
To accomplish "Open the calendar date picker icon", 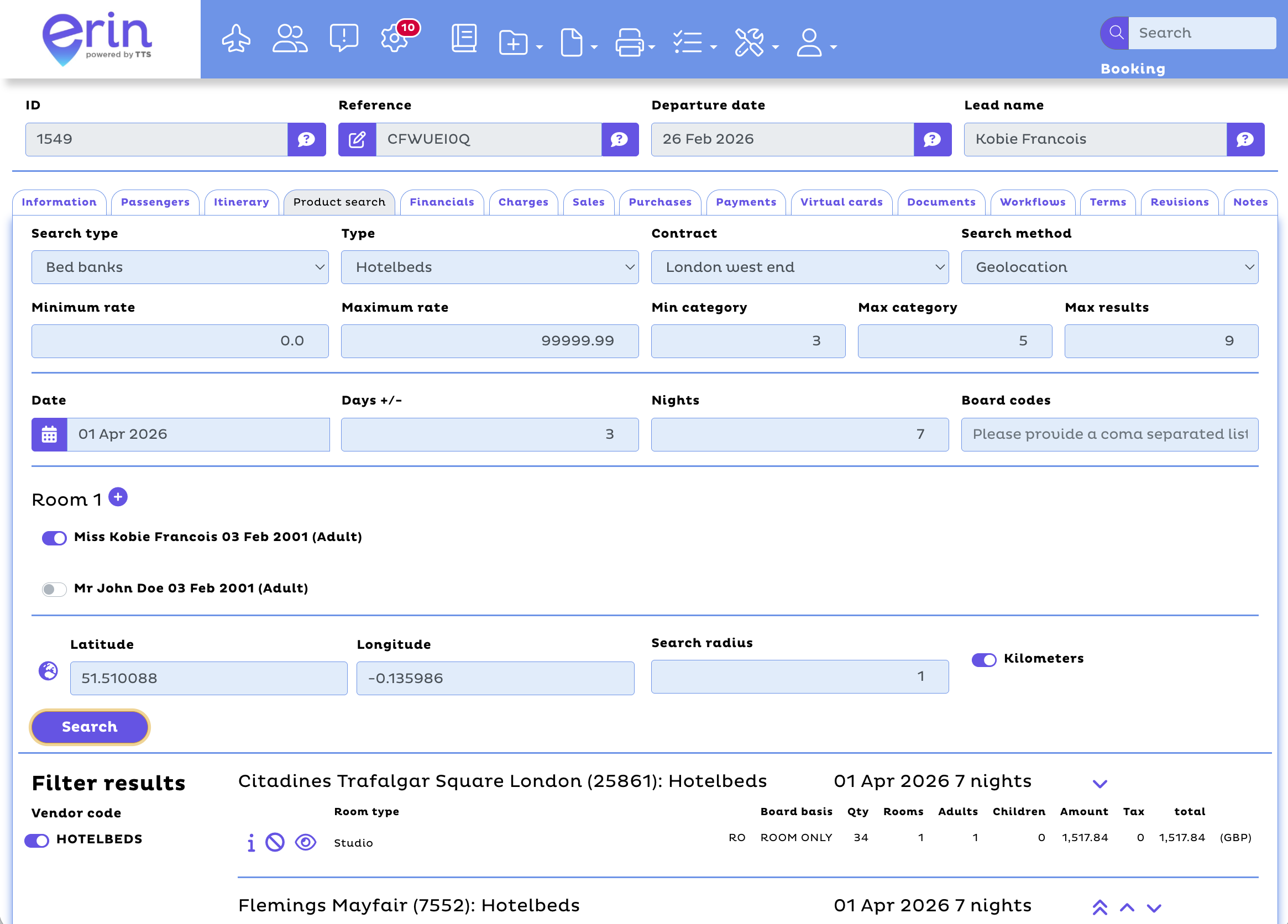I will point(49,435).
